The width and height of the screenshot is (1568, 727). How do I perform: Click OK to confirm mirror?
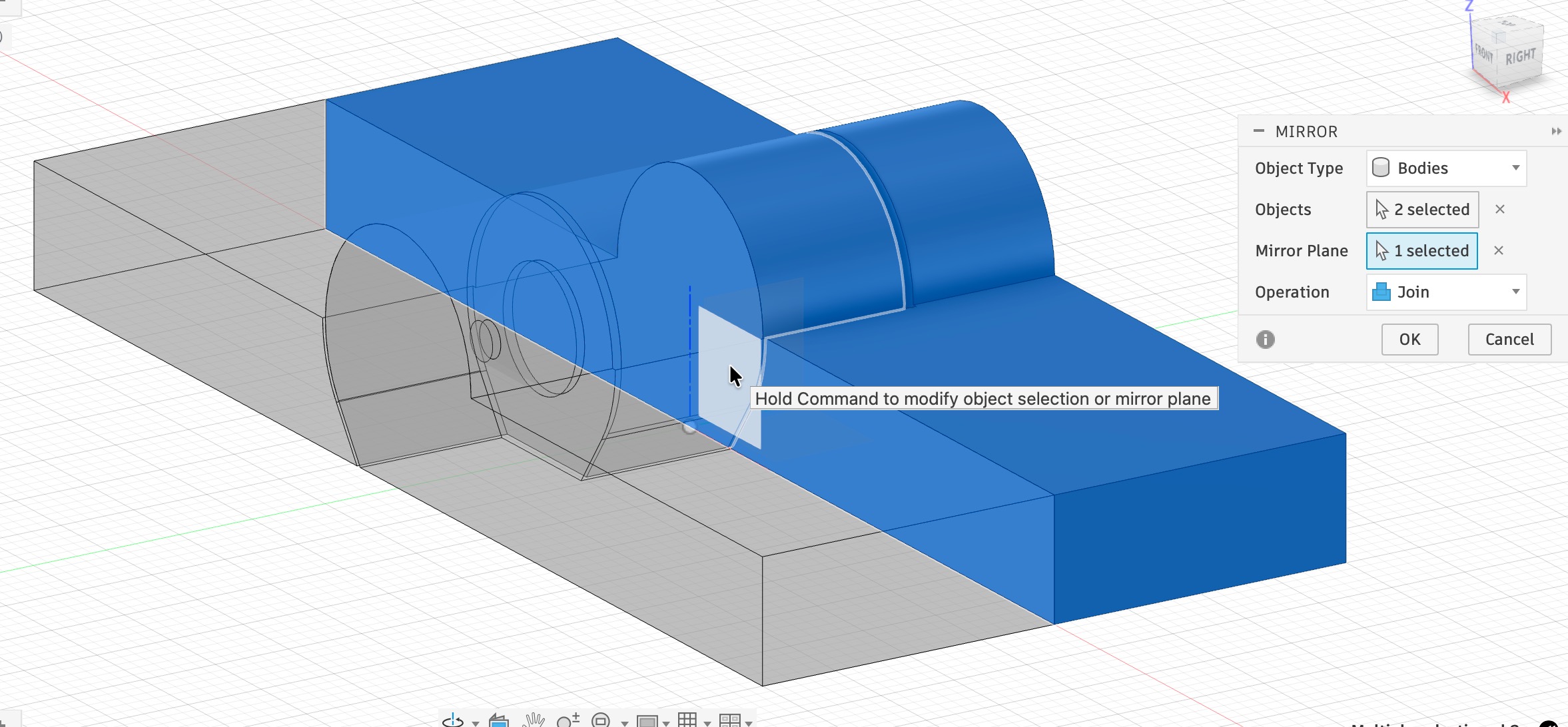tap(1409, 340)
